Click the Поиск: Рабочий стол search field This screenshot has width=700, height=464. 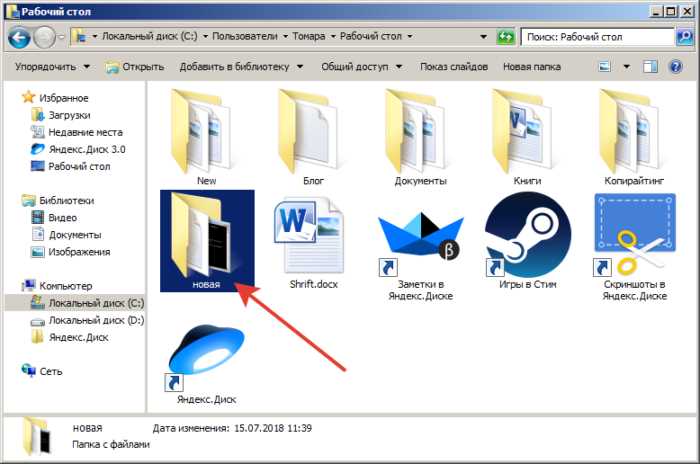[597, 37]
